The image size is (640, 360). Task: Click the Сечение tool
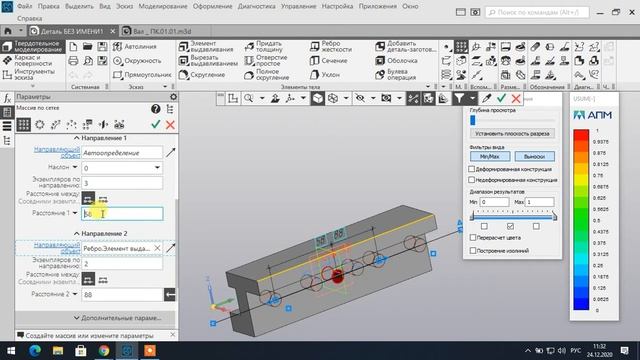pyautogui.click(x=329, y=61)
